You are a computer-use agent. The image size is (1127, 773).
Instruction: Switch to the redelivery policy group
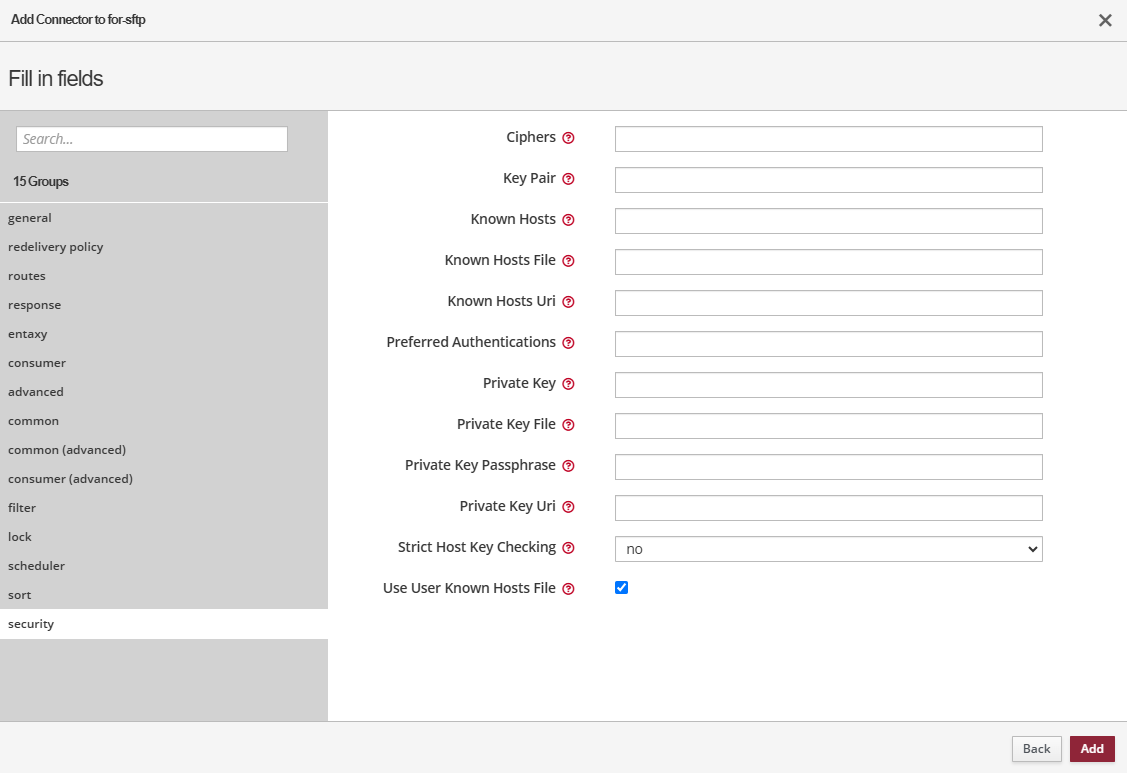click(56, 247)
